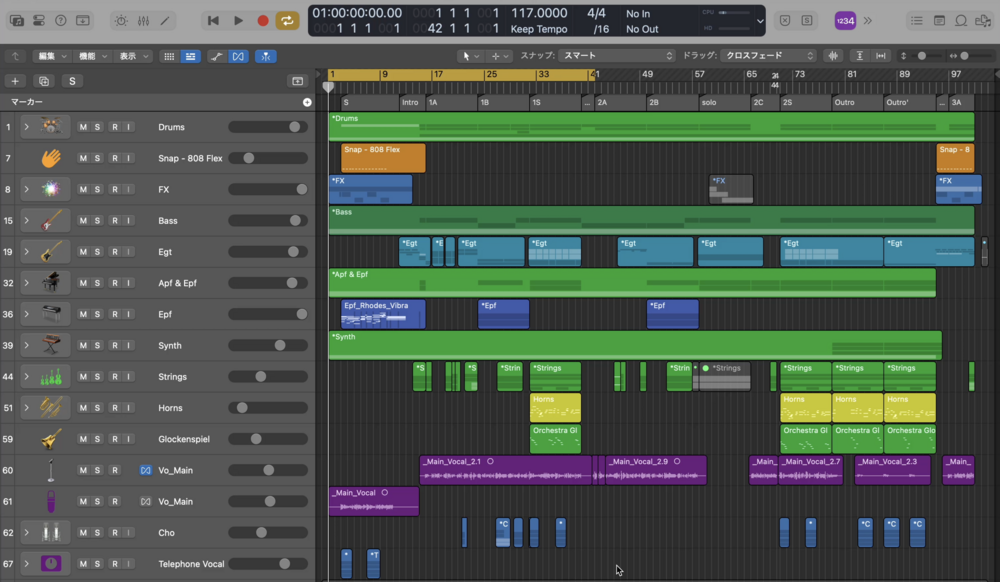
Task: Open the List Editors icon
Action: point(917,20)
